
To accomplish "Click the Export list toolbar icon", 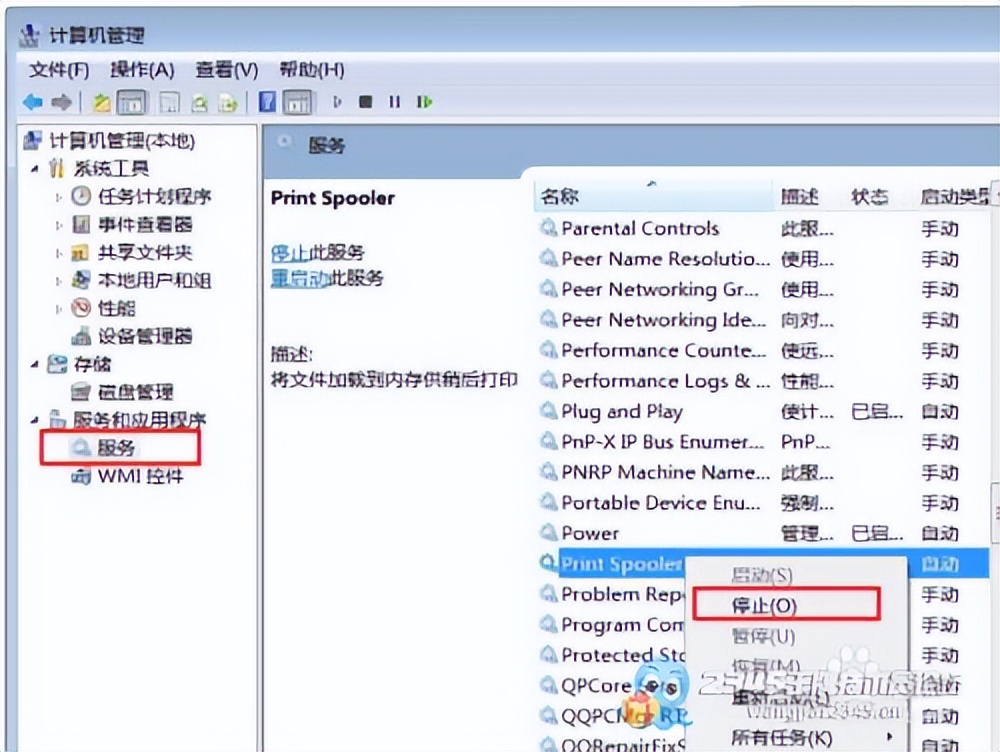I will coord(228,103).
